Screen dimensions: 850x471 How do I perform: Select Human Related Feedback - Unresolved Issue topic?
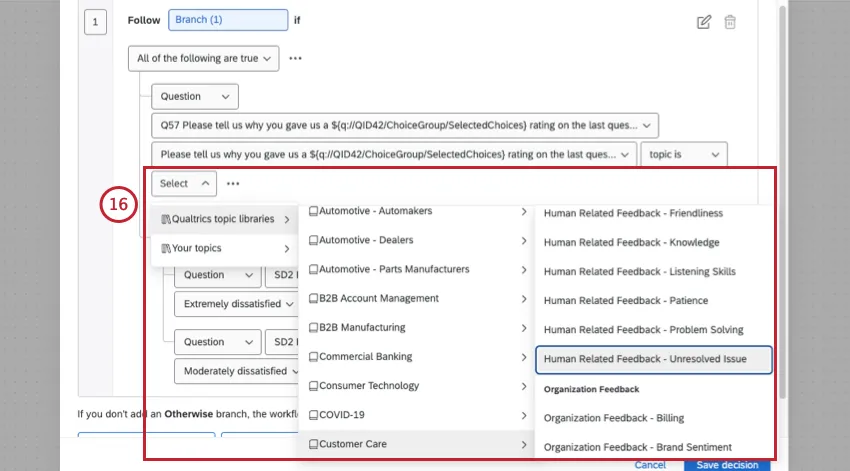(x=653, y=359)
